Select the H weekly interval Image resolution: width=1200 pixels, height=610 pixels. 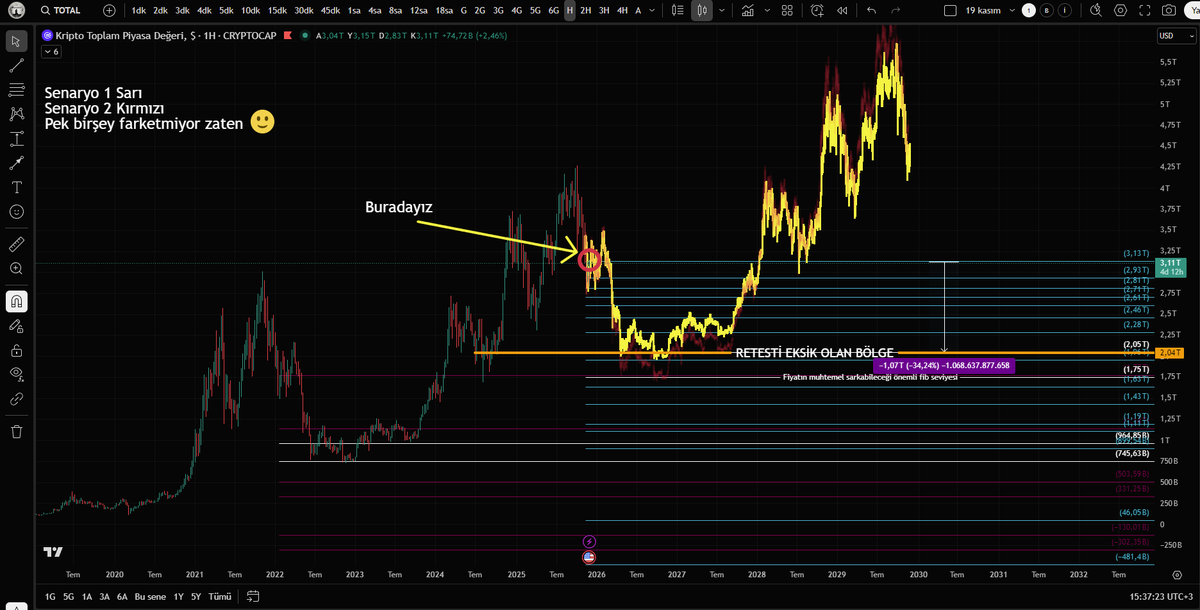point(570,10)
